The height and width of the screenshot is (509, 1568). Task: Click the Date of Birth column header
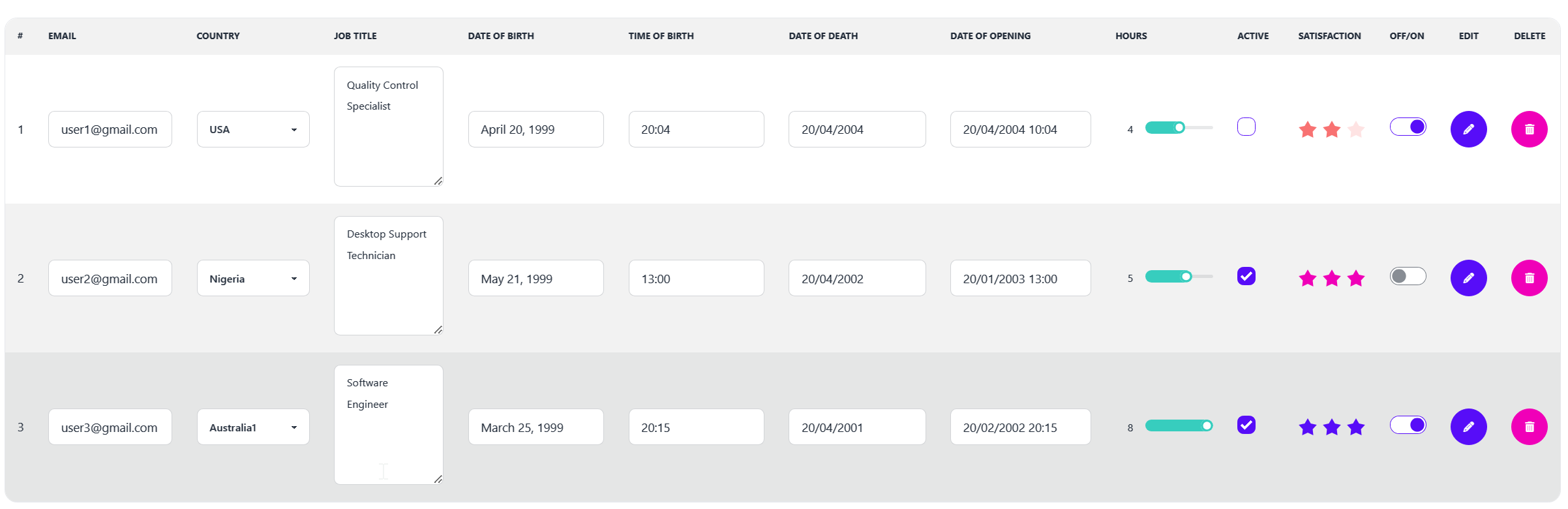pyautogui.click(x=501, y=36)
